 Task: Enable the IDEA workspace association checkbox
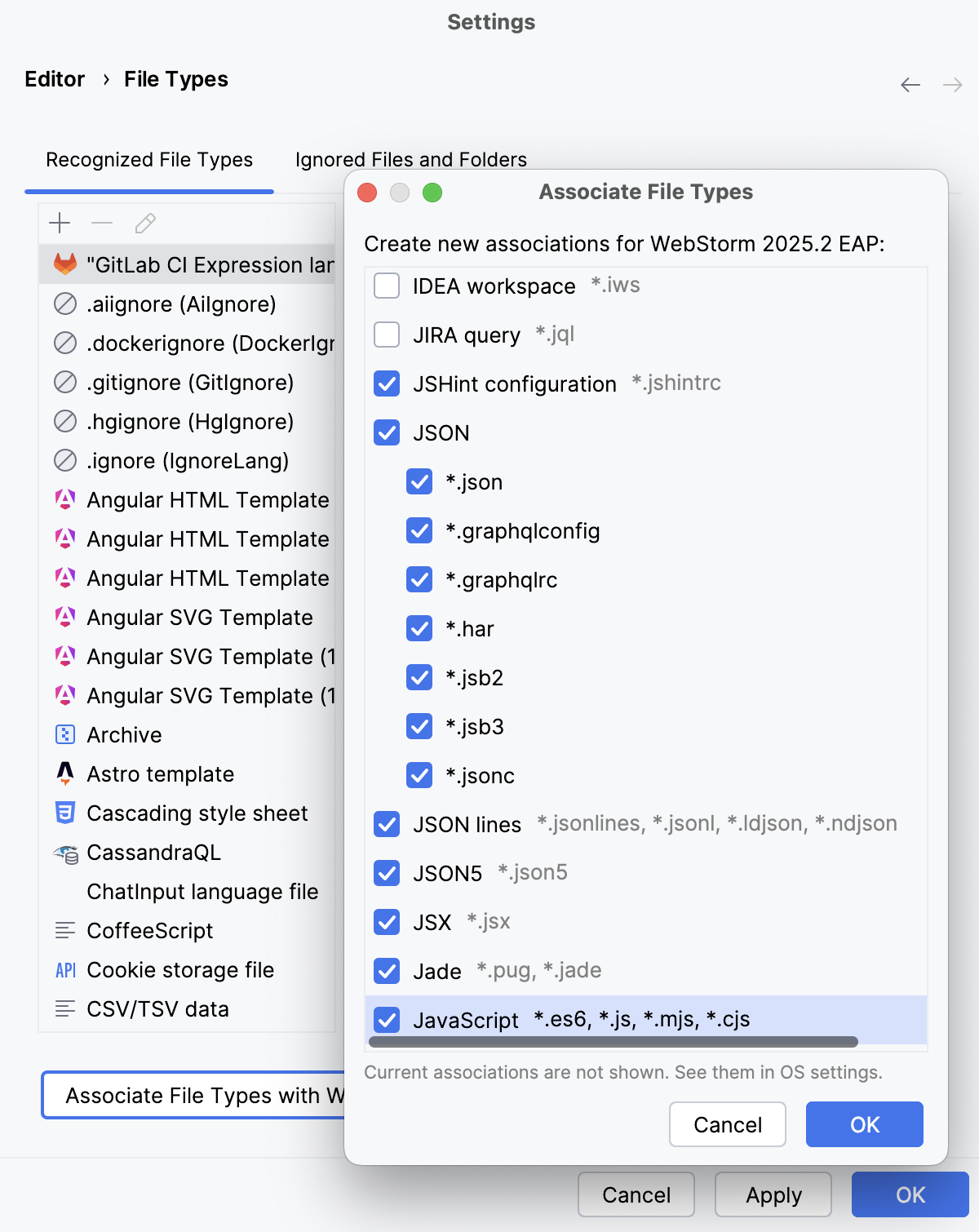point(386,286)
